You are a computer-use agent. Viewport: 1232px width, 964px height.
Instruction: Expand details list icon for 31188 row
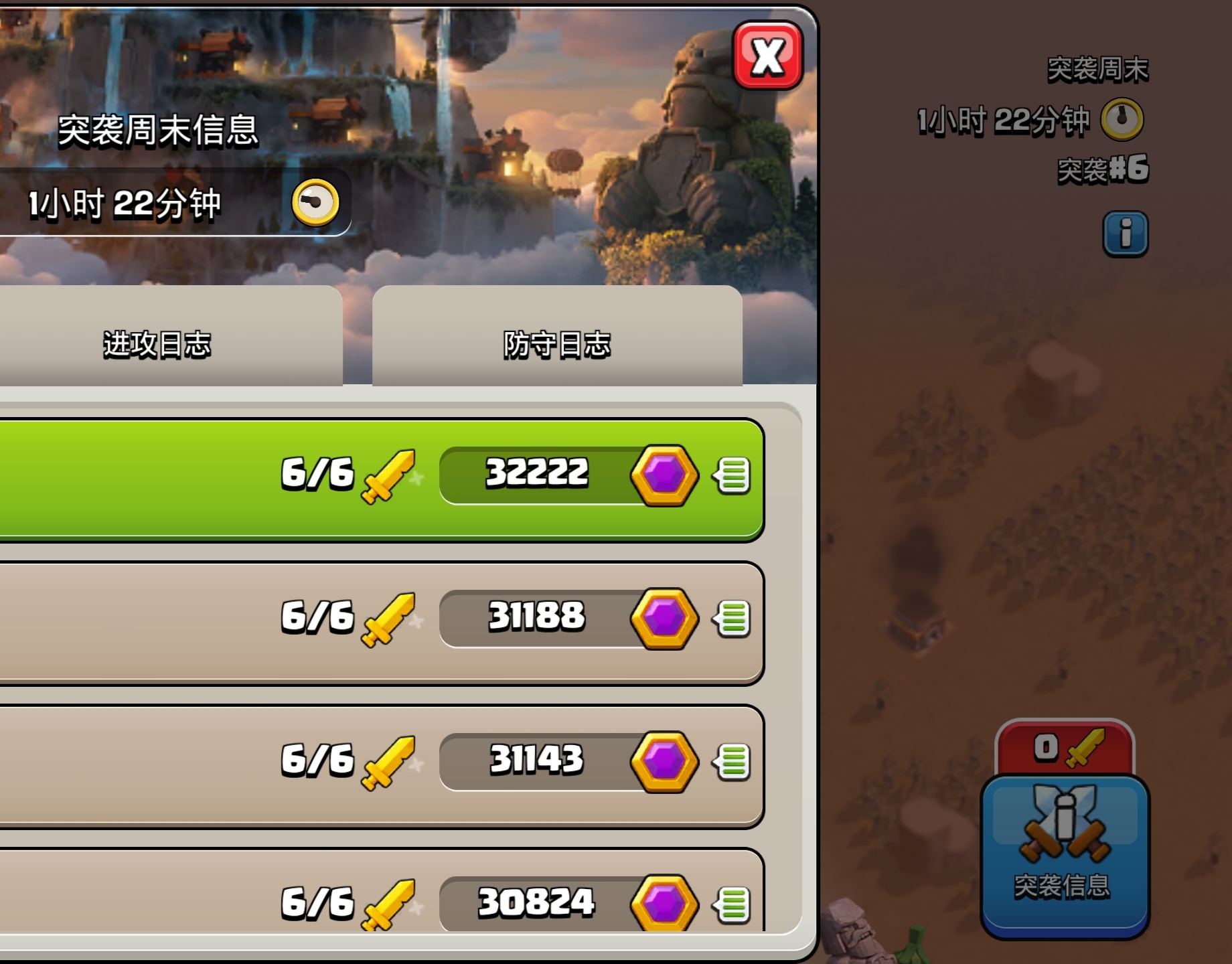pos(732,619)
